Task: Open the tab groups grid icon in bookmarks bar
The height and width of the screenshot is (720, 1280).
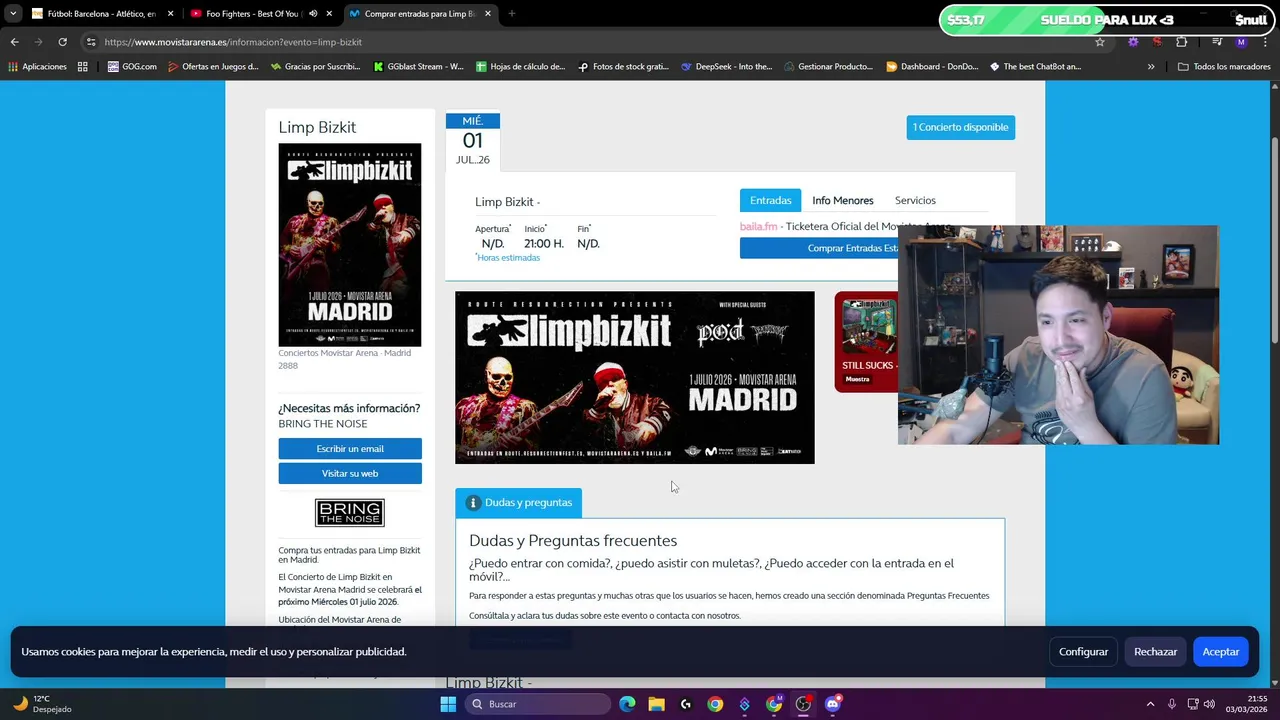Action: click(x=83, y=66)
